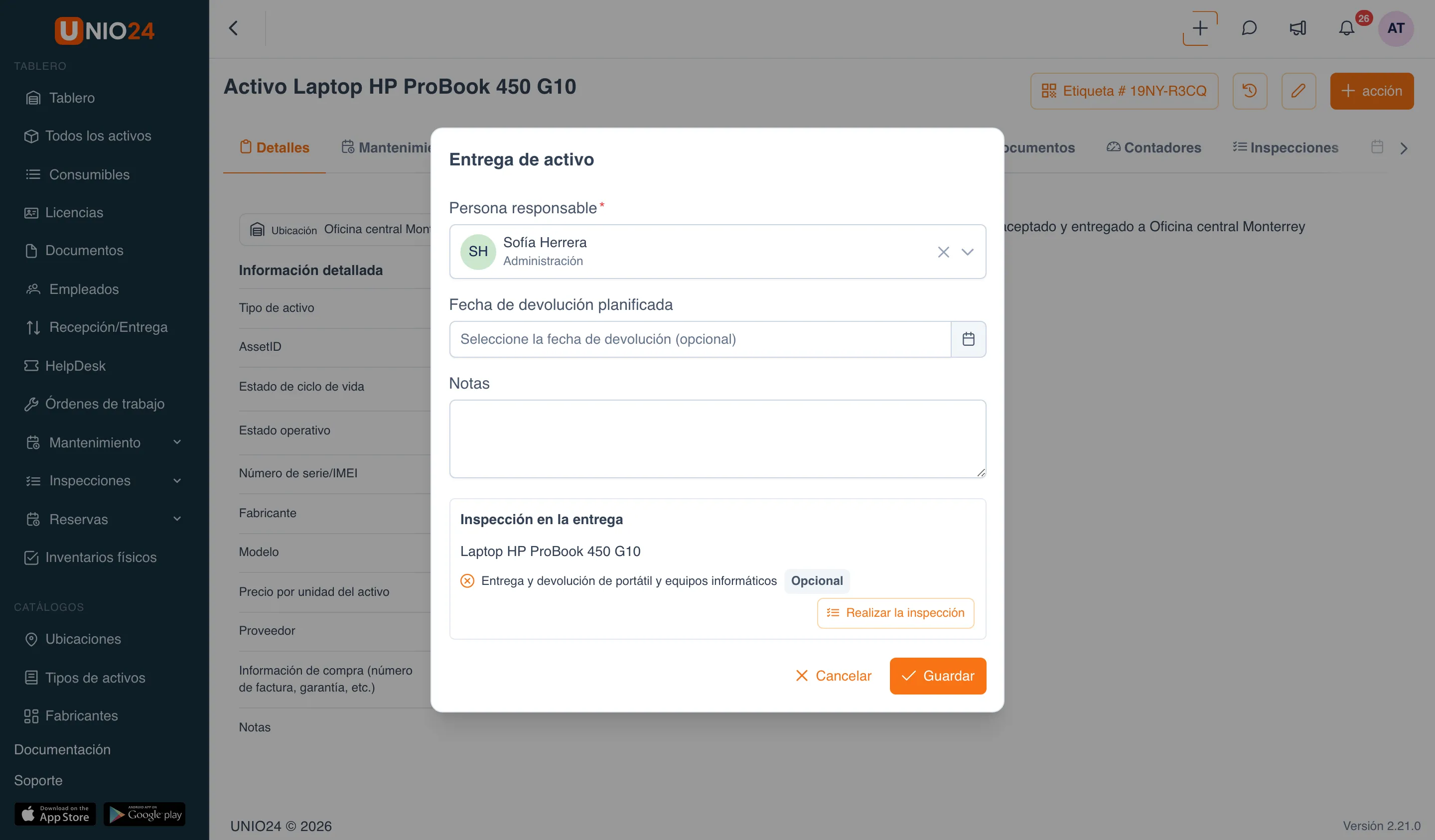Open the notifications bell

1346,28
